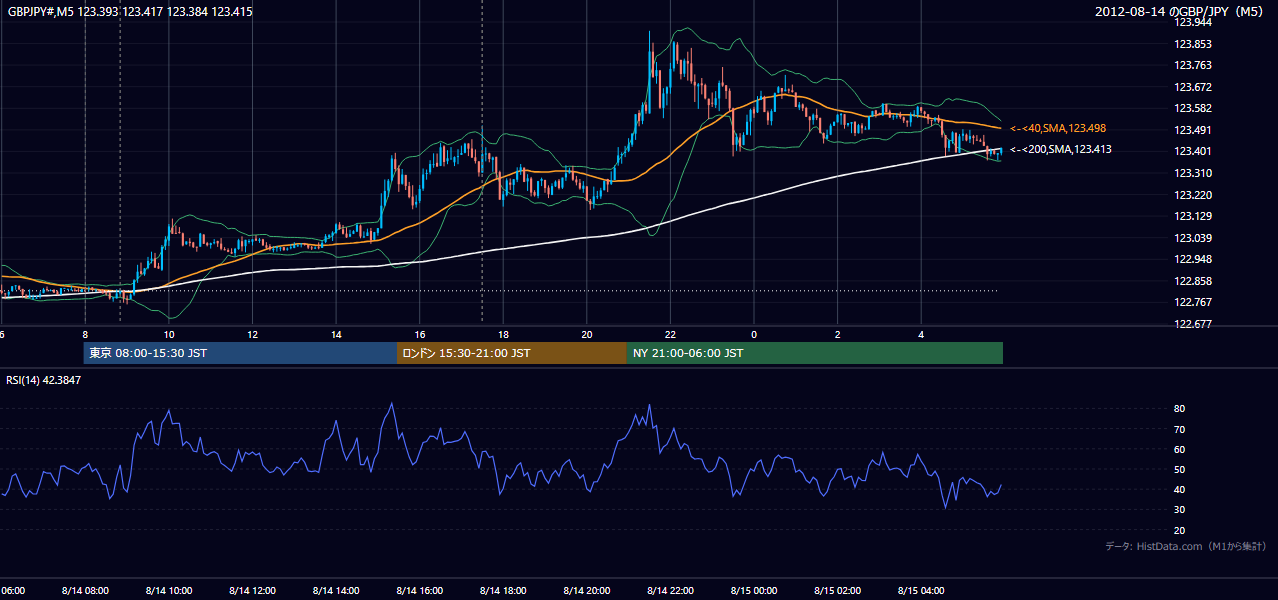Image resolution: width=1278 pixels, height=600 pixels.
Task: Click price axis label 122.948
Action: click(1192, 259)
